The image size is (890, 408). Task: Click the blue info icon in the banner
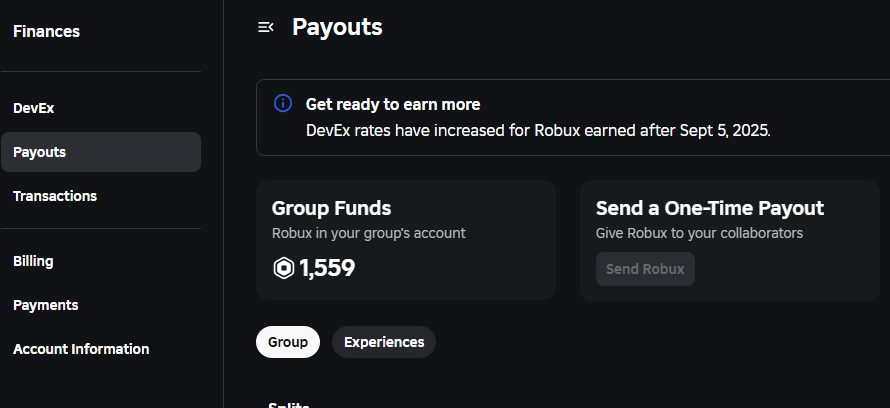284,104
